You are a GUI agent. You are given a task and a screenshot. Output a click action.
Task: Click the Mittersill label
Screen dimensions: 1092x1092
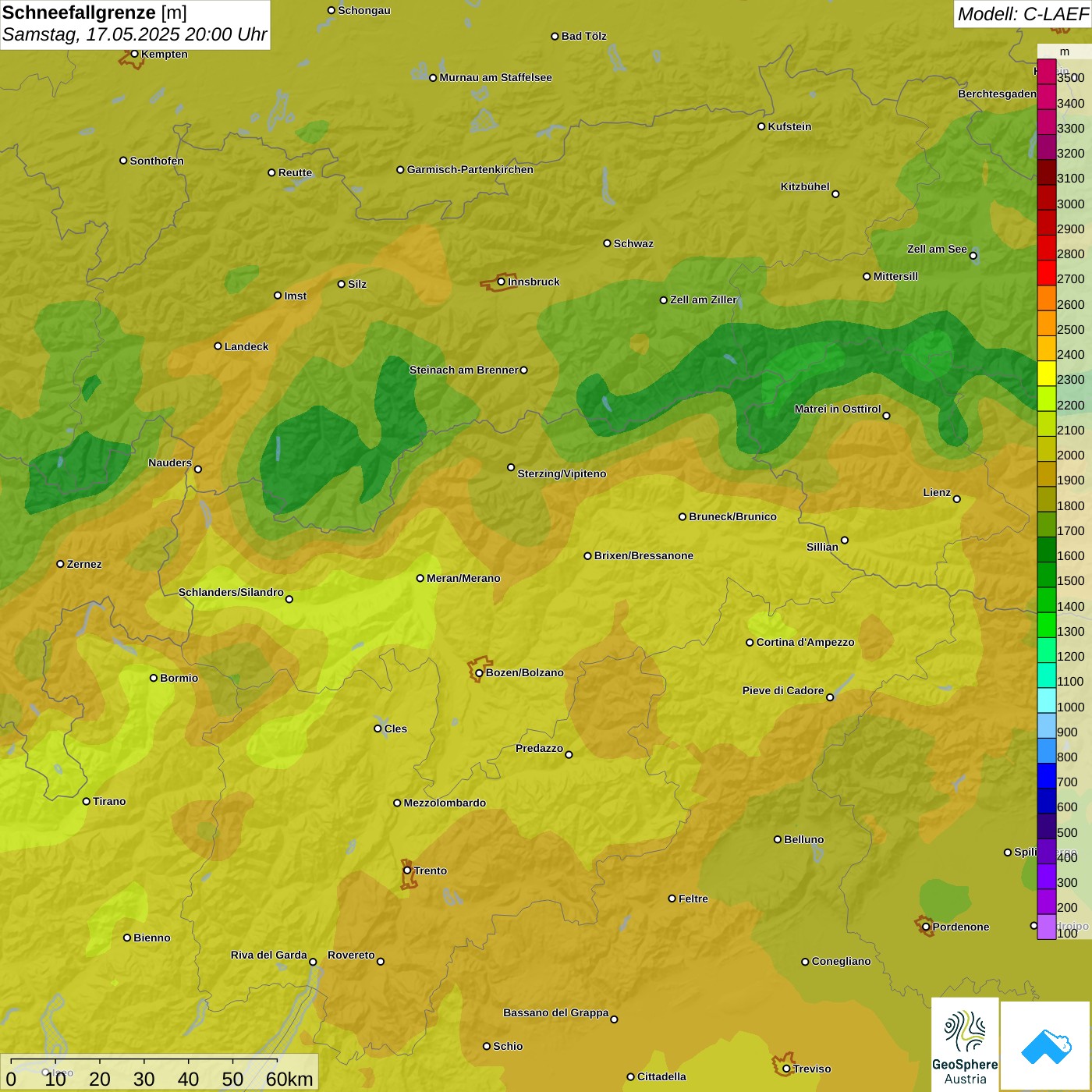click(x=896, y=276)
